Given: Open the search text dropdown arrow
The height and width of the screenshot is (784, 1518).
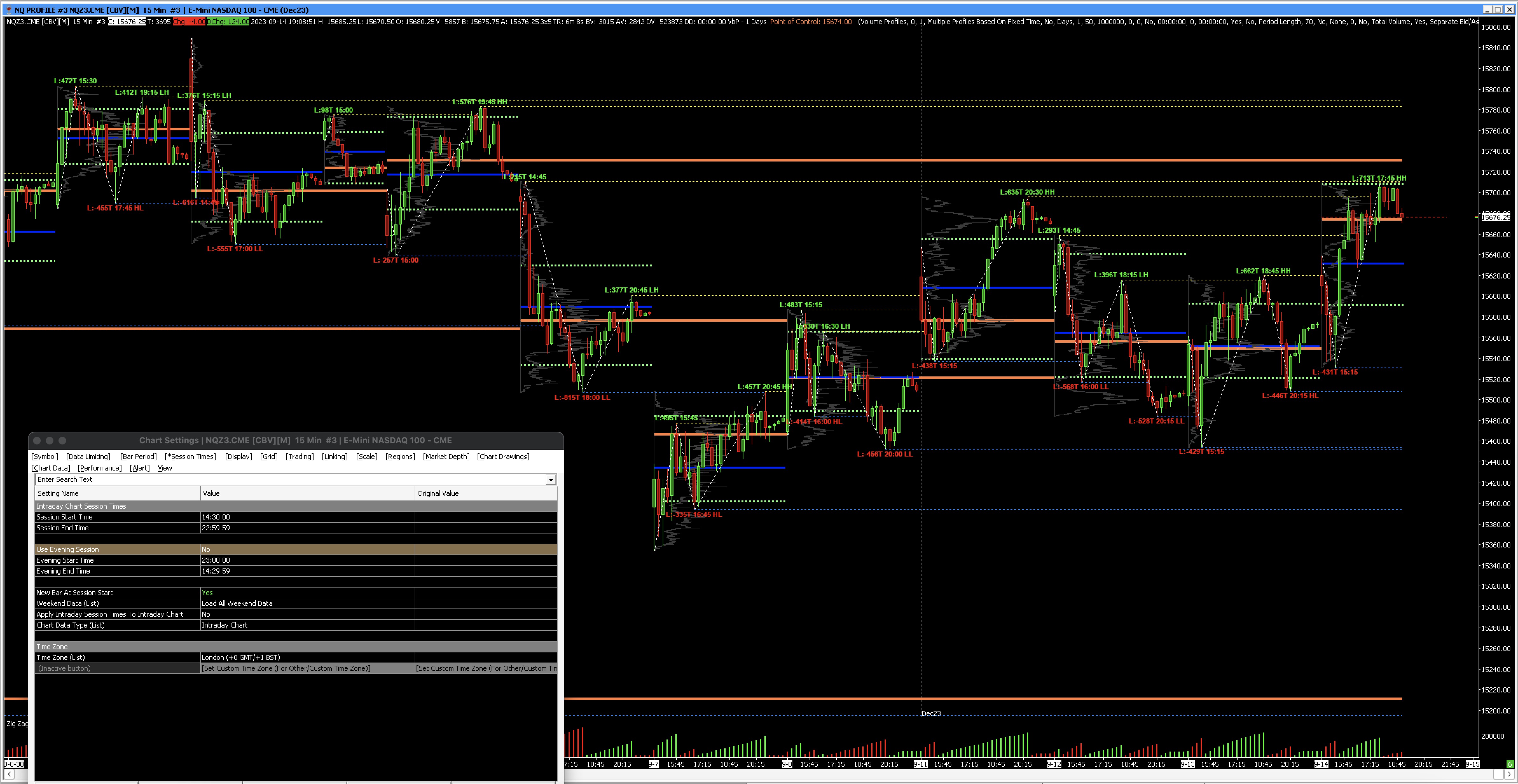Looking at the screenshot, I should [x=550, y=480].
